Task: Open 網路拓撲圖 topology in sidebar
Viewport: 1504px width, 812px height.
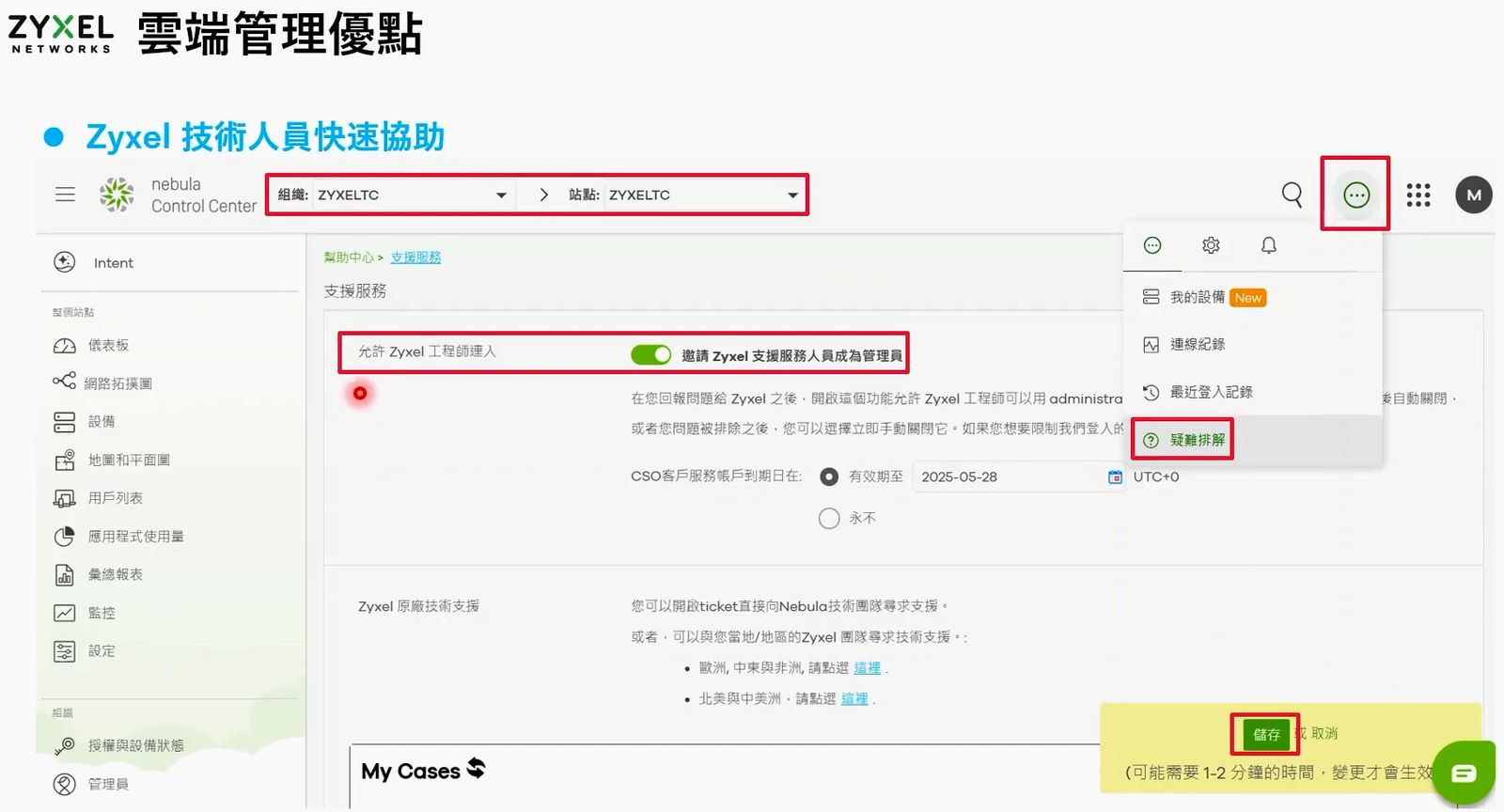Action: click(x=102, y=383)
